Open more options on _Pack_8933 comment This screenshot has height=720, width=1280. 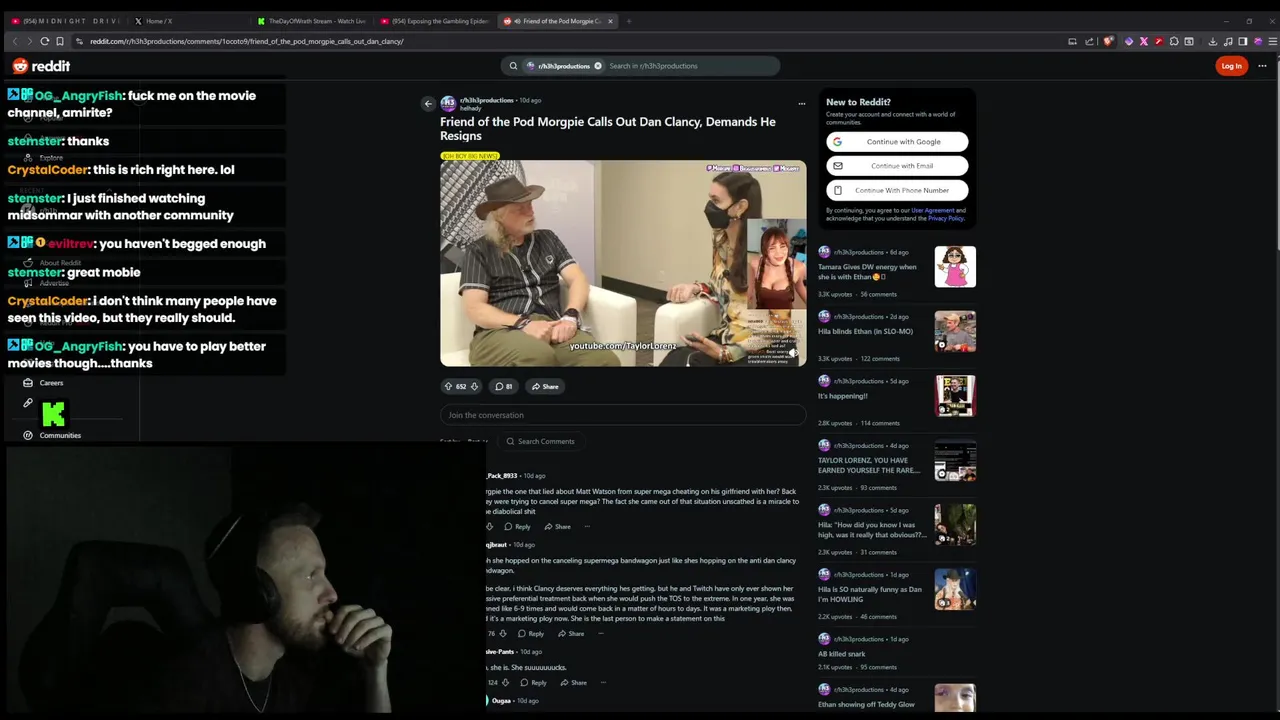(x=587, y=526)
